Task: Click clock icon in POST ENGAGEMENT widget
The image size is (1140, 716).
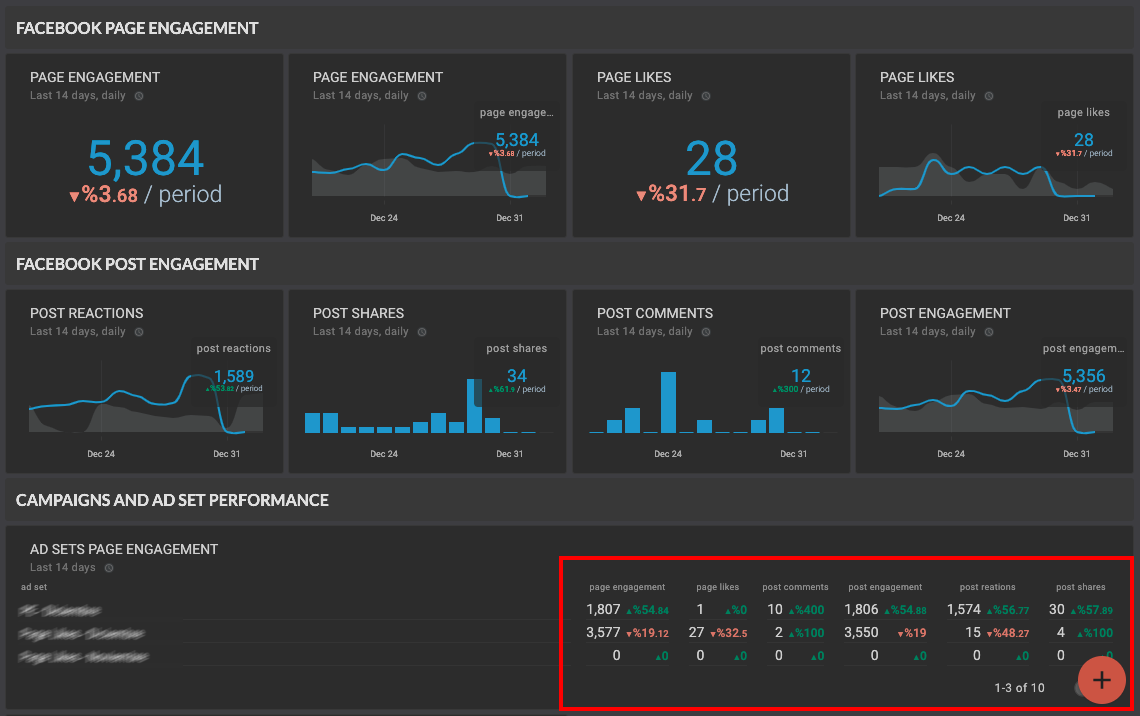Action: [x=989, y=332]
